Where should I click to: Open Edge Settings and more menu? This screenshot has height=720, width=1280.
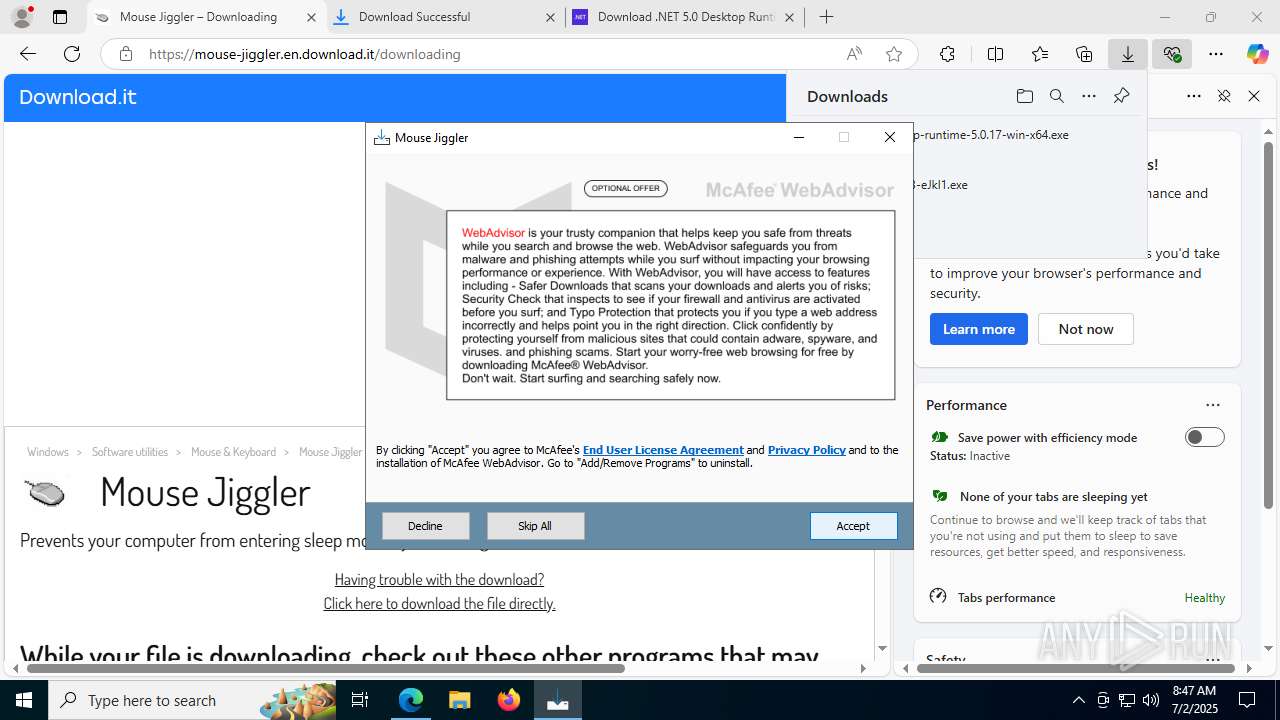(1216, 54)
